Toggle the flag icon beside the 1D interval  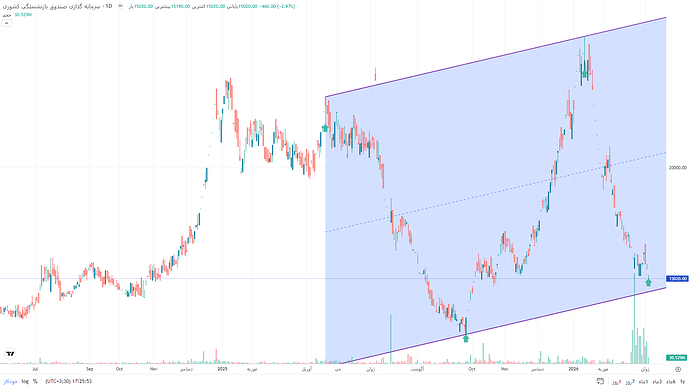click(121, 6)
